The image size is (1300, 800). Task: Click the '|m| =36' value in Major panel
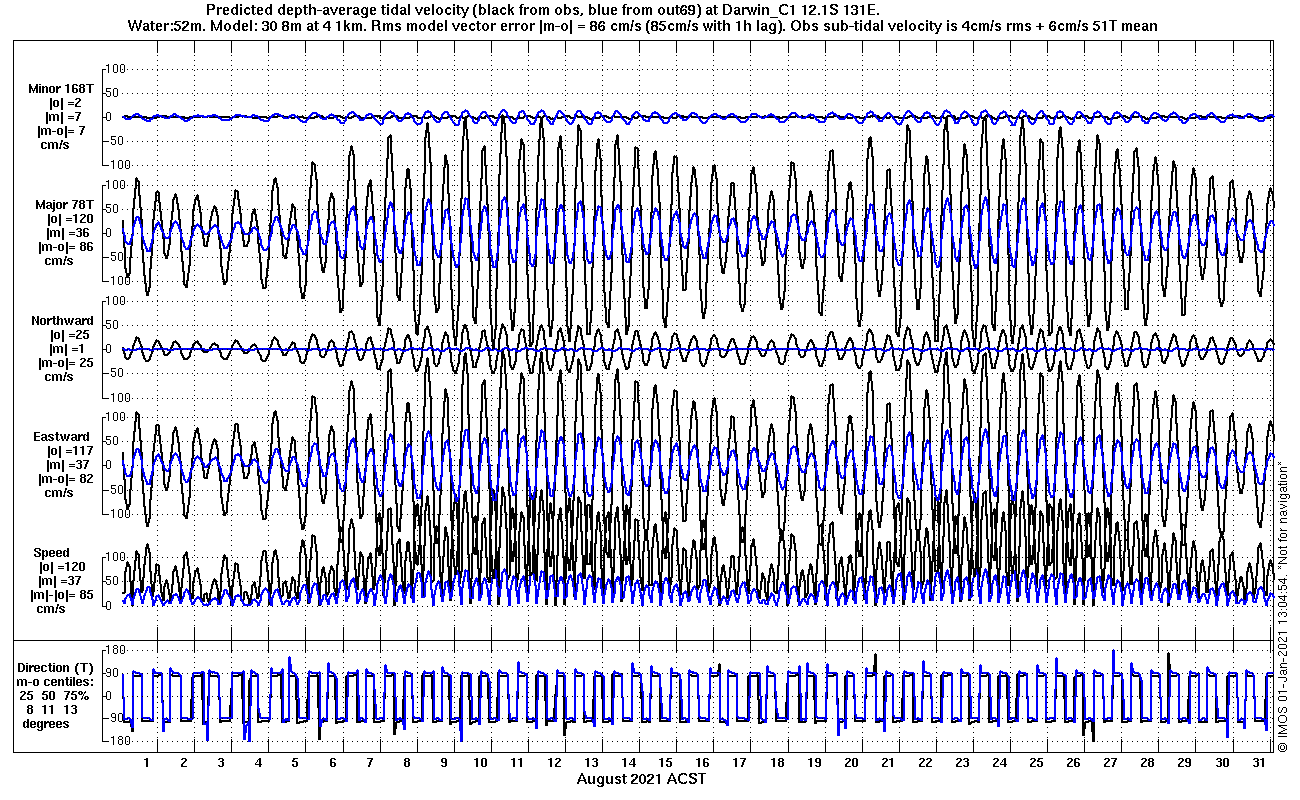[x=68, y=233]
